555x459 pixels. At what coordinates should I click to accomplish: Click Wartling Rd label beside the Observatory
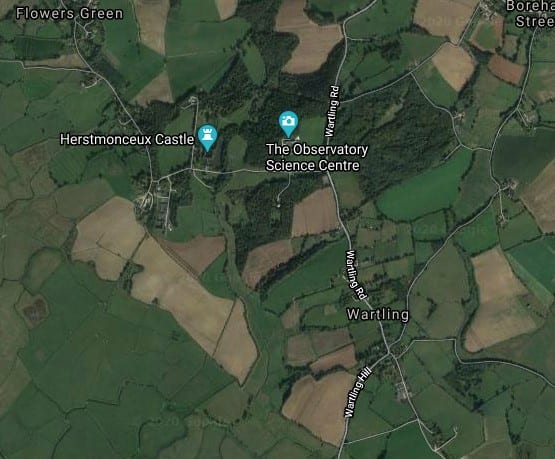pos(332,111)
